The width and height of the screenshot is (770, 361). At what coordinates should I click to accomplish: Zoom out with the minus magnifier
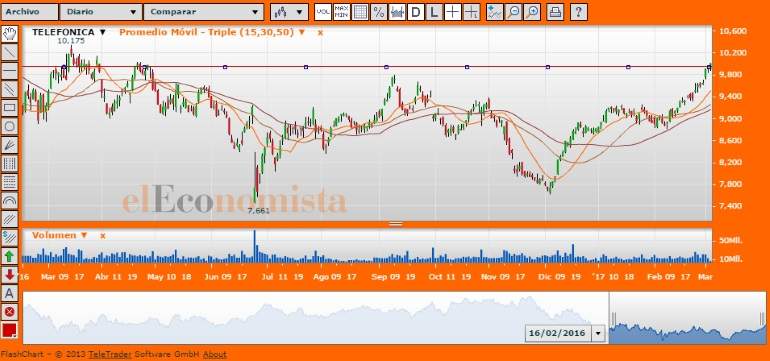[x=513, y=12]
